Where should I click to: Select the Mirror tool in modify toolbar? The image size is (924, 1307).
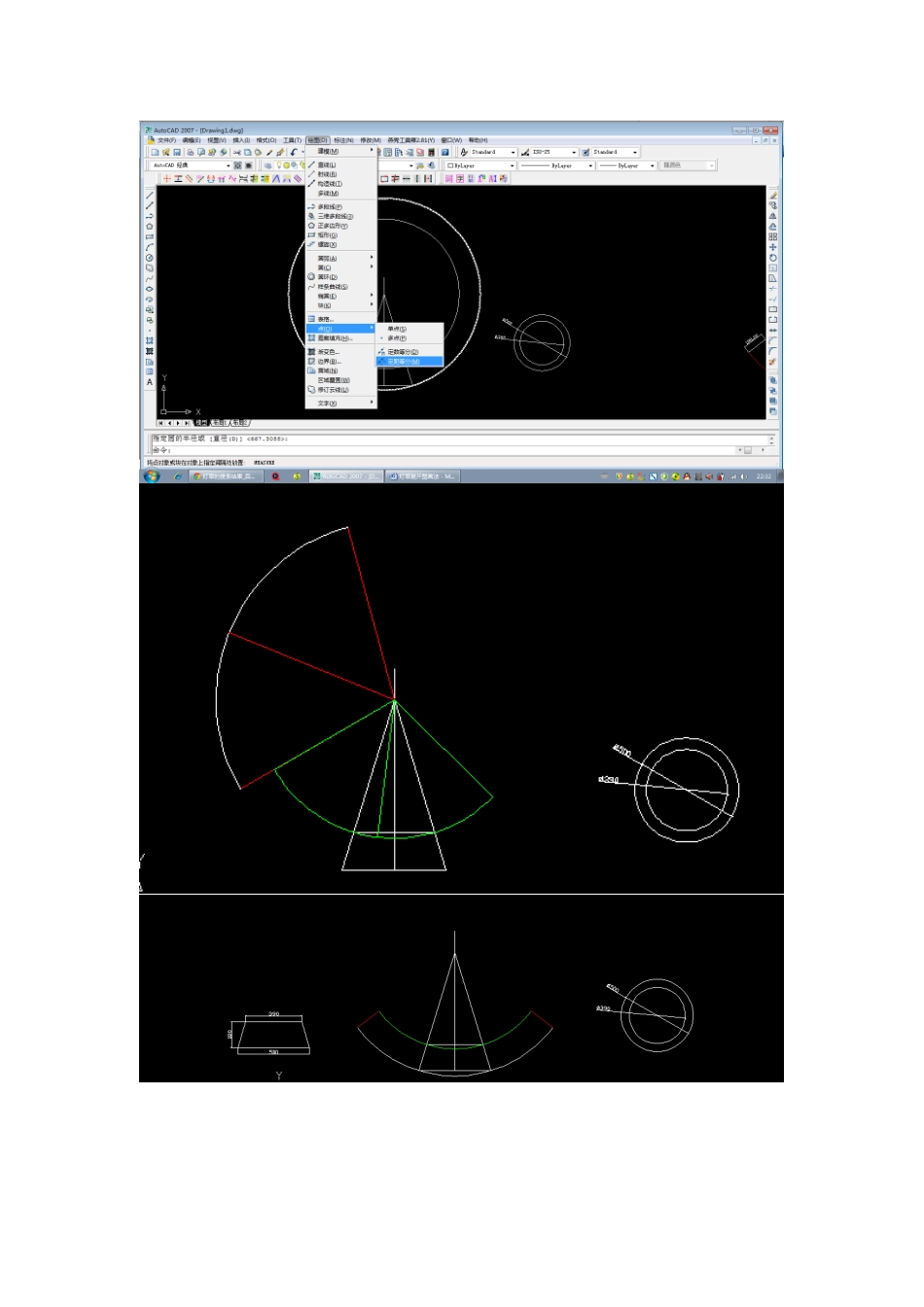click(773, 216)
